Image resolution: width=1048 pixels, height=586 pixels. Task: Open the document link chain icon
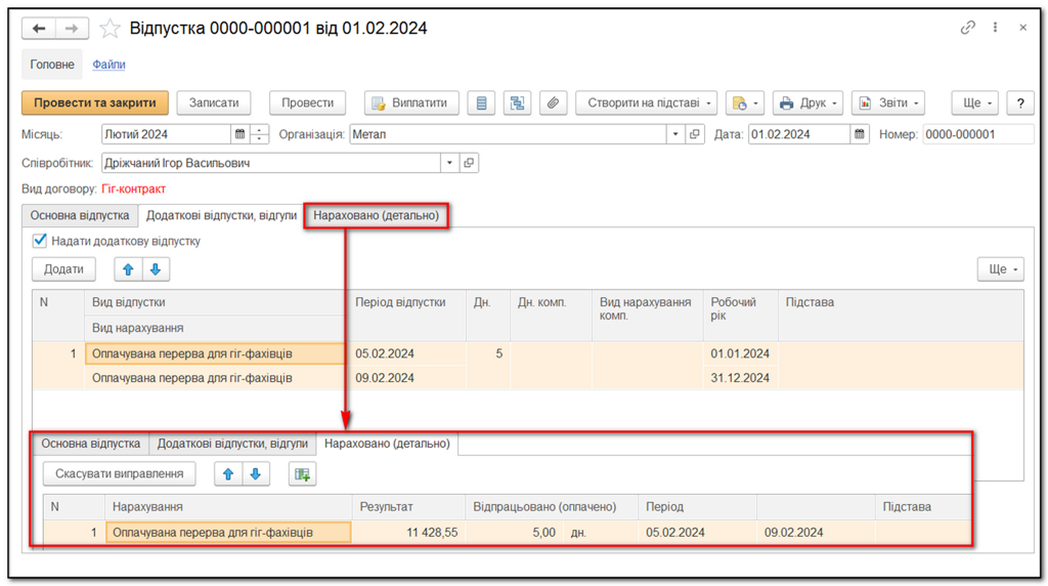coord(967,28)
